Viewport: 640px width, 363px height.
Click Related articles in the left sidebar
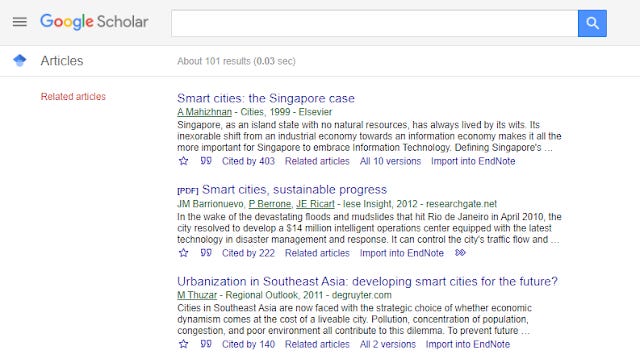pyautogui.click(x=73, y=96)
